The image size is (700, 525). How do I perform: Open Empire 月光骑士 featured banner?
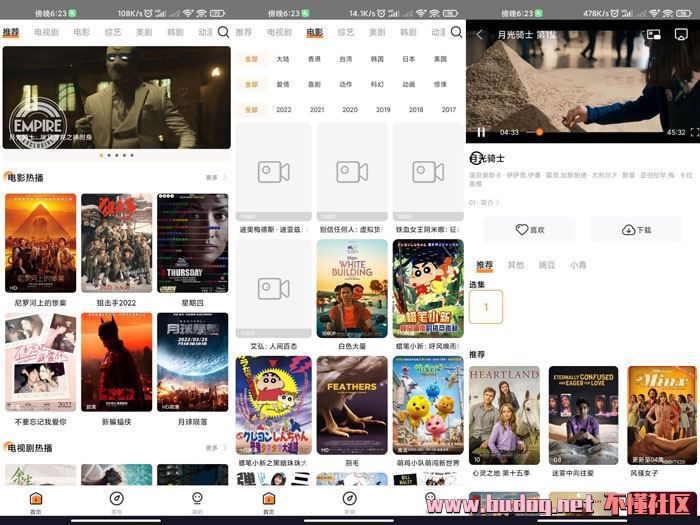click(x=117, y=97)
